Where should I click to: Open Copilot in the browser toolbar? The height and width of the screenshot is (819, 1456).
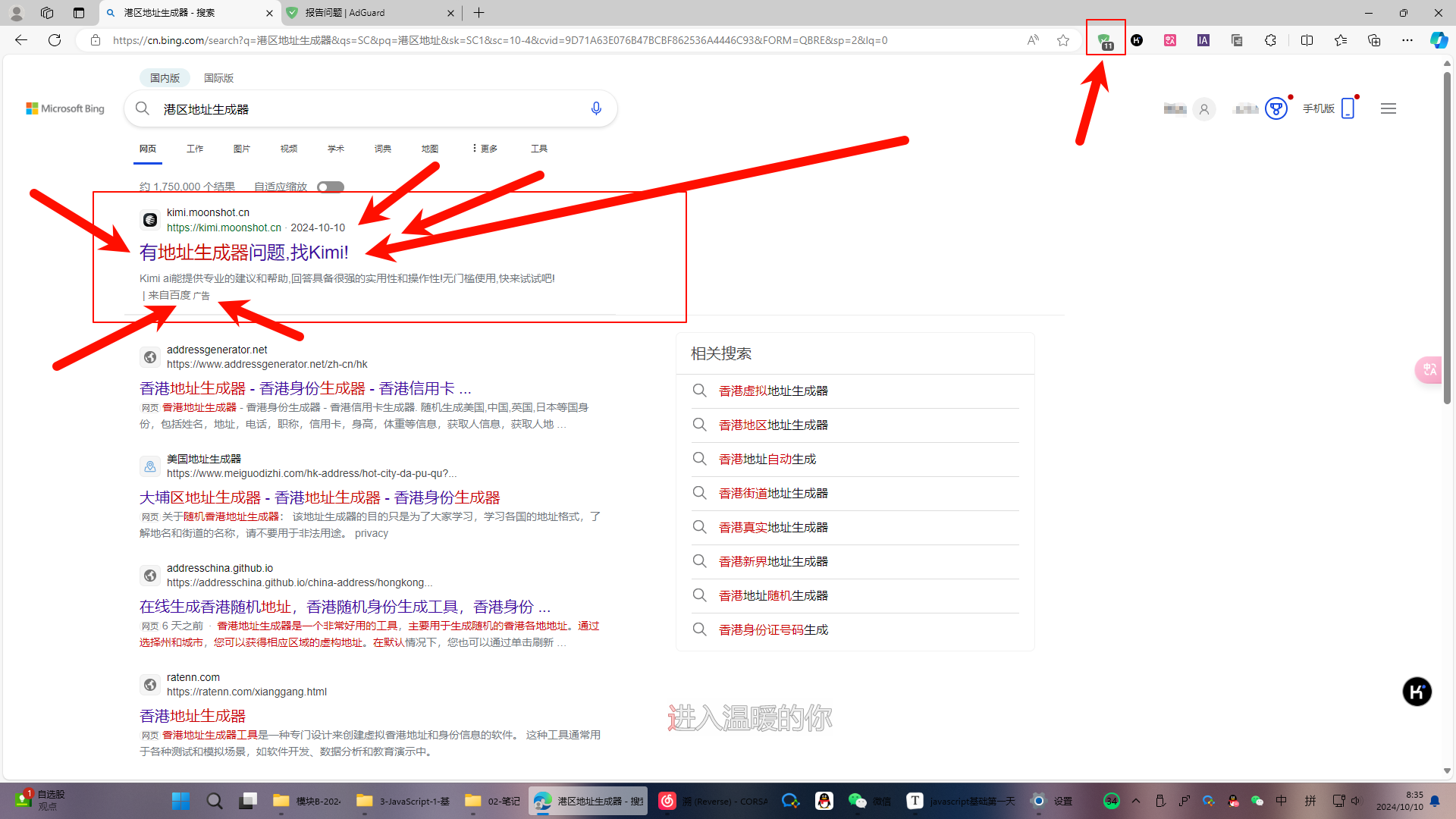[x=1439, y=40]
